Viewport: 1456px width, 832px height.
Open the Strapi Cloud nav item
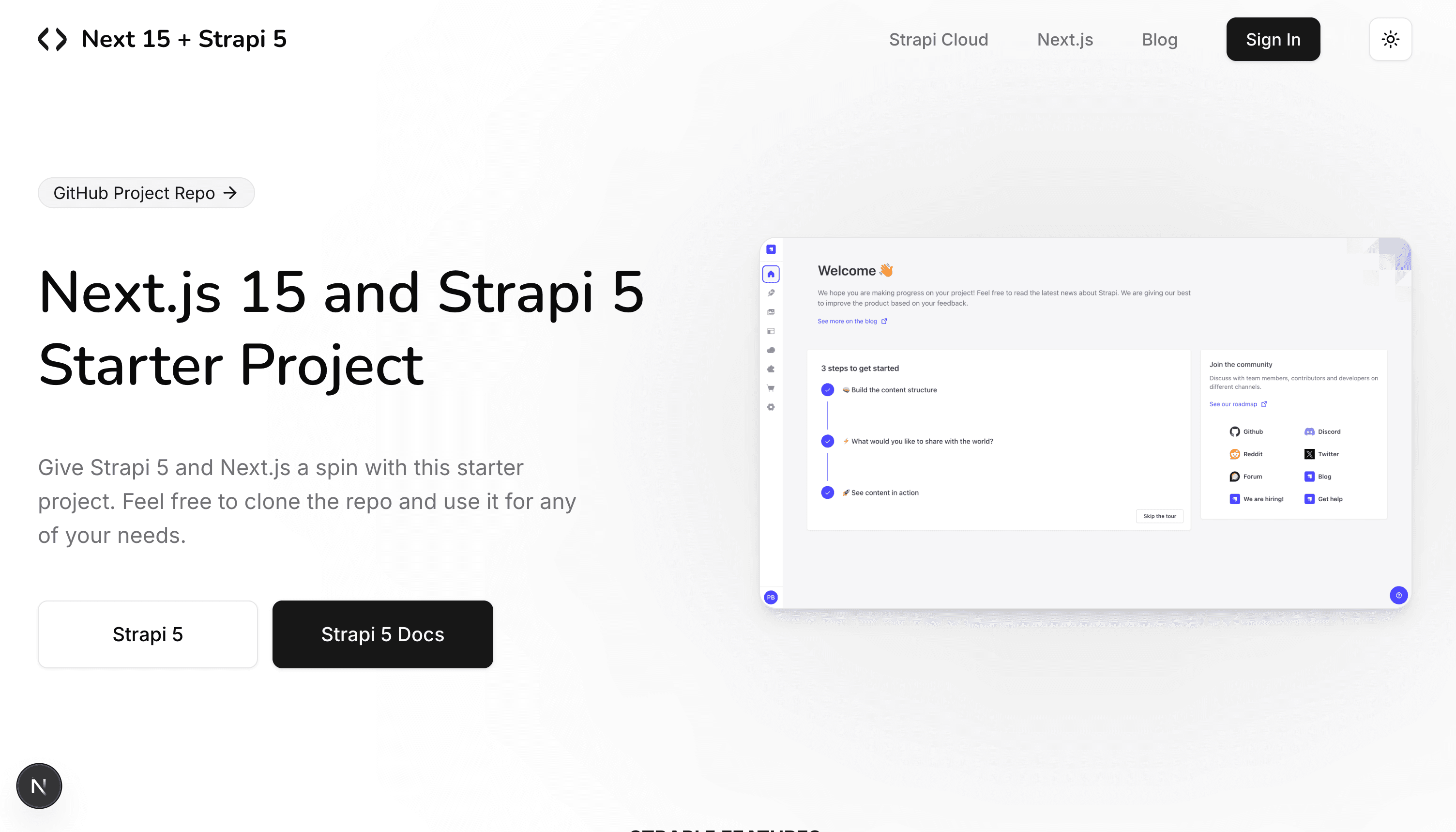938,39
